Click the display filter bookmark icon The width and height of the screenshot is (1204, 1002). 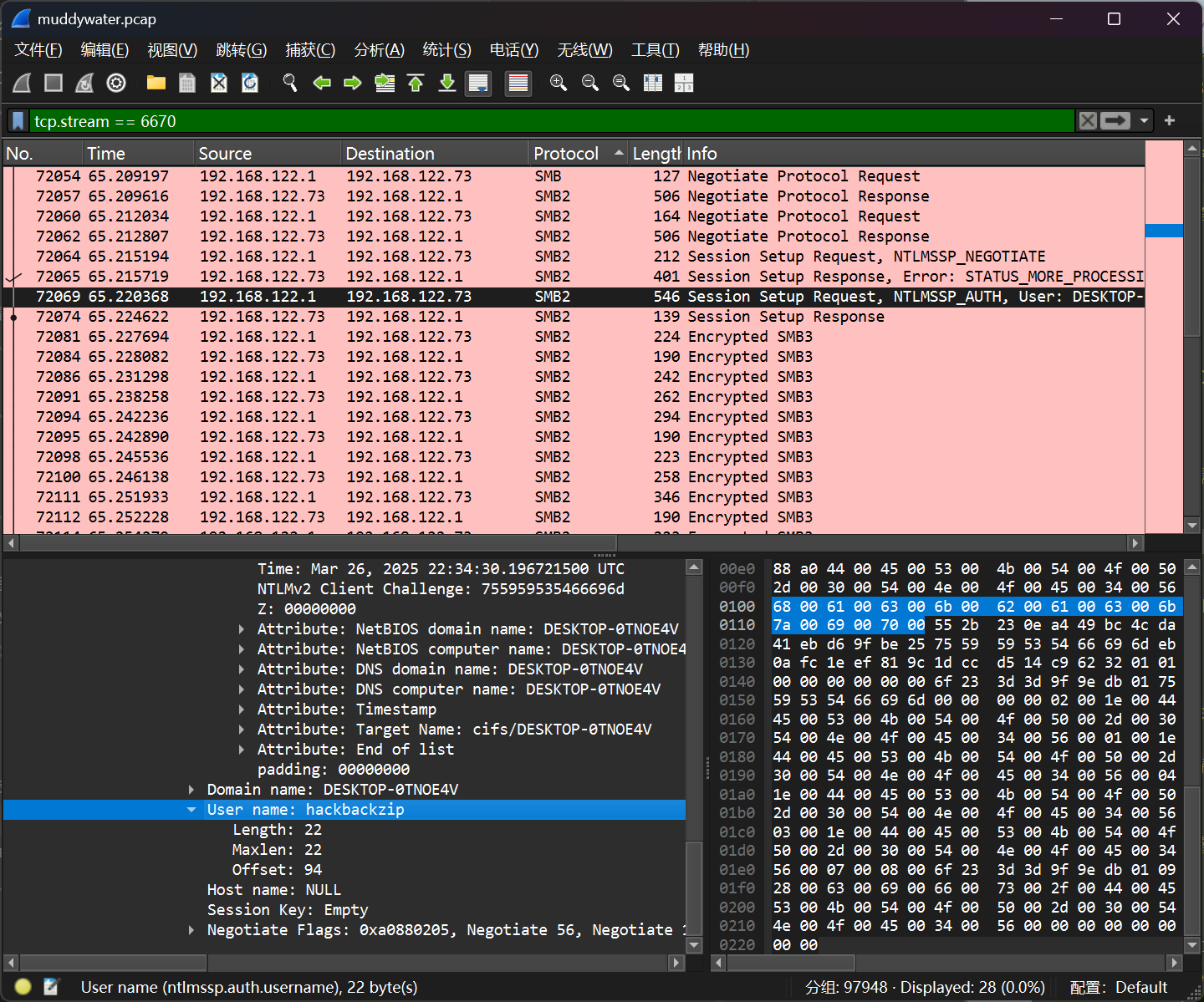point(18,121)
